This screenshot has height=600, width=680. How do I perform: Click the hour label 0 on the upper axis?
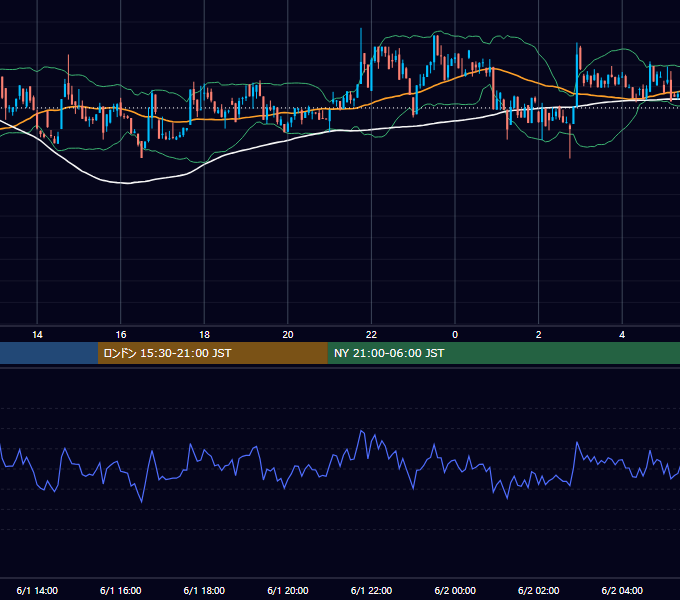455,335
